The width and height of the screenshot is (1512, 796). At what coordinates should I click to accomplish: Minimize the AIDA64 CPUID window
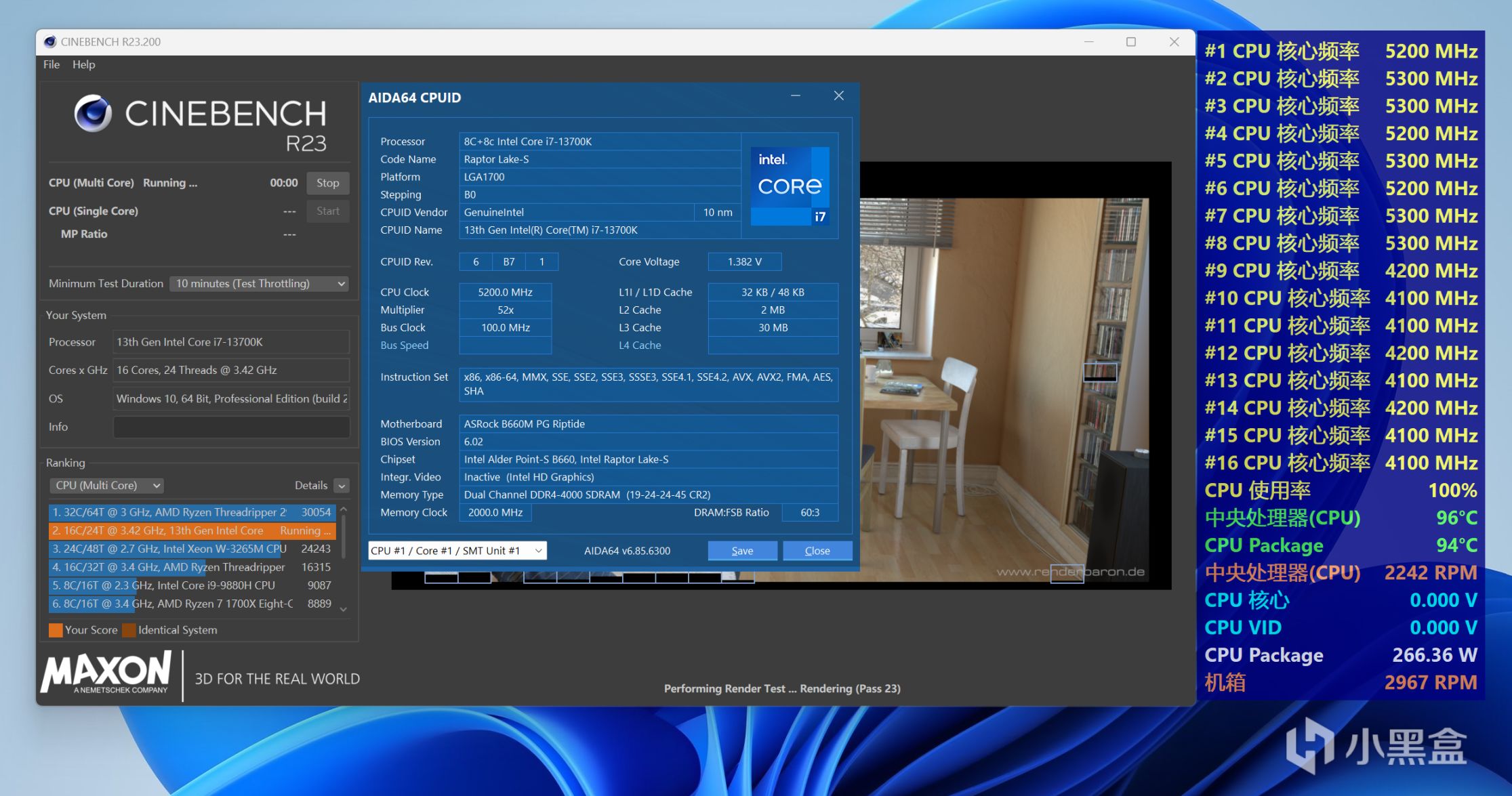pyautogui.click(x=796, y=96)
